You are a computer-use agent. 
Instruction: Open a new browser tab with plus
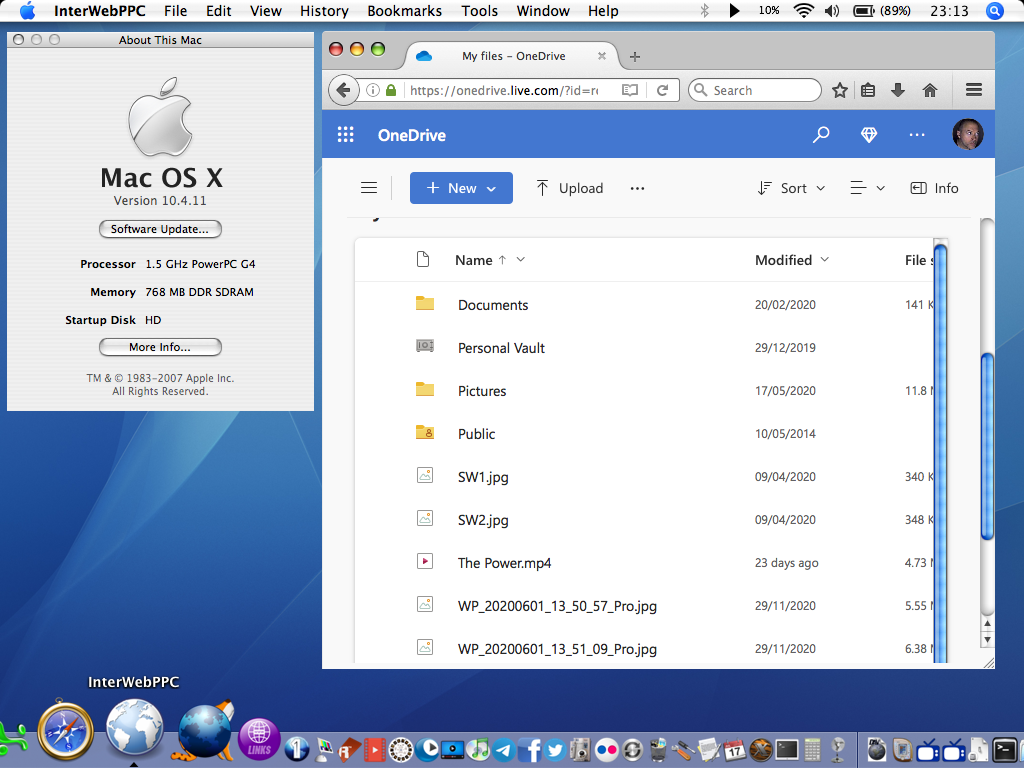click(x=634, y=57)
